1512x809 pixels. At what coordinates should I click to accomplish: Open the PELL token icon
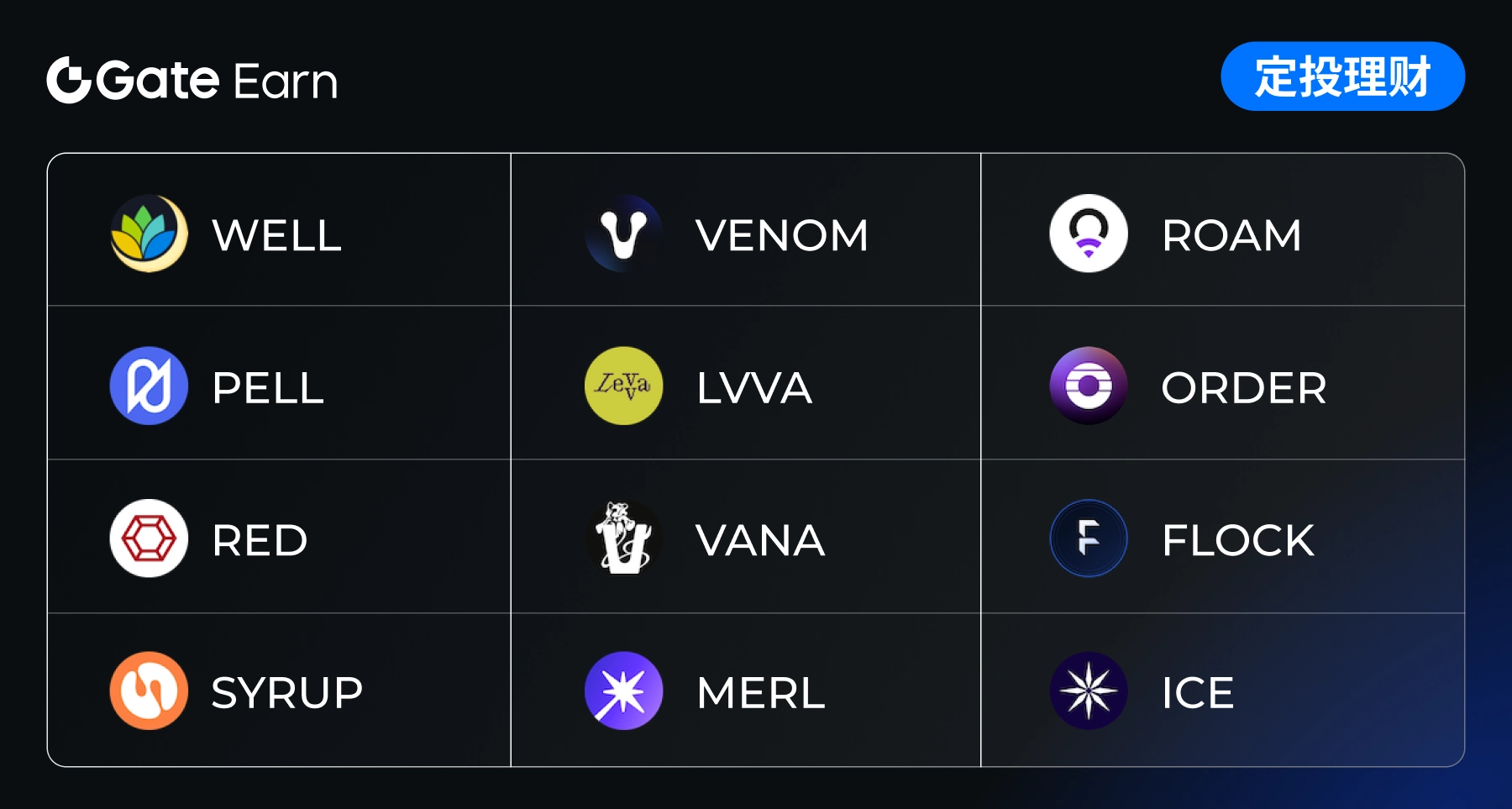click(149, 386)
